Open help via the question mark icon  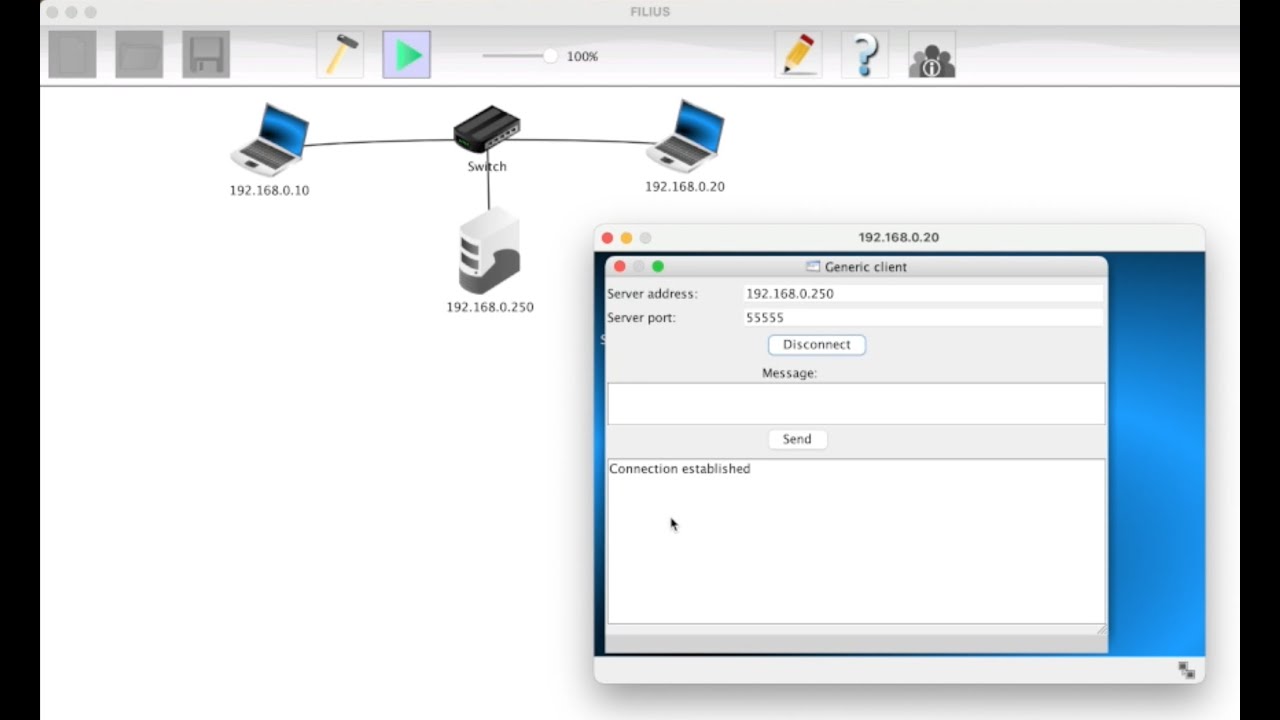(865, 55)
